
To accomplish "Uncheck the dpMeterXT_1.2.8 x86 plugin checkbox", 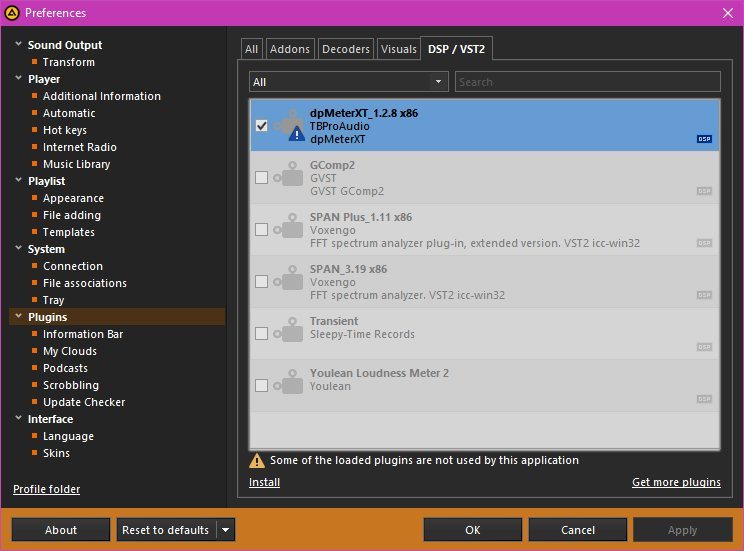I will 261,126.
